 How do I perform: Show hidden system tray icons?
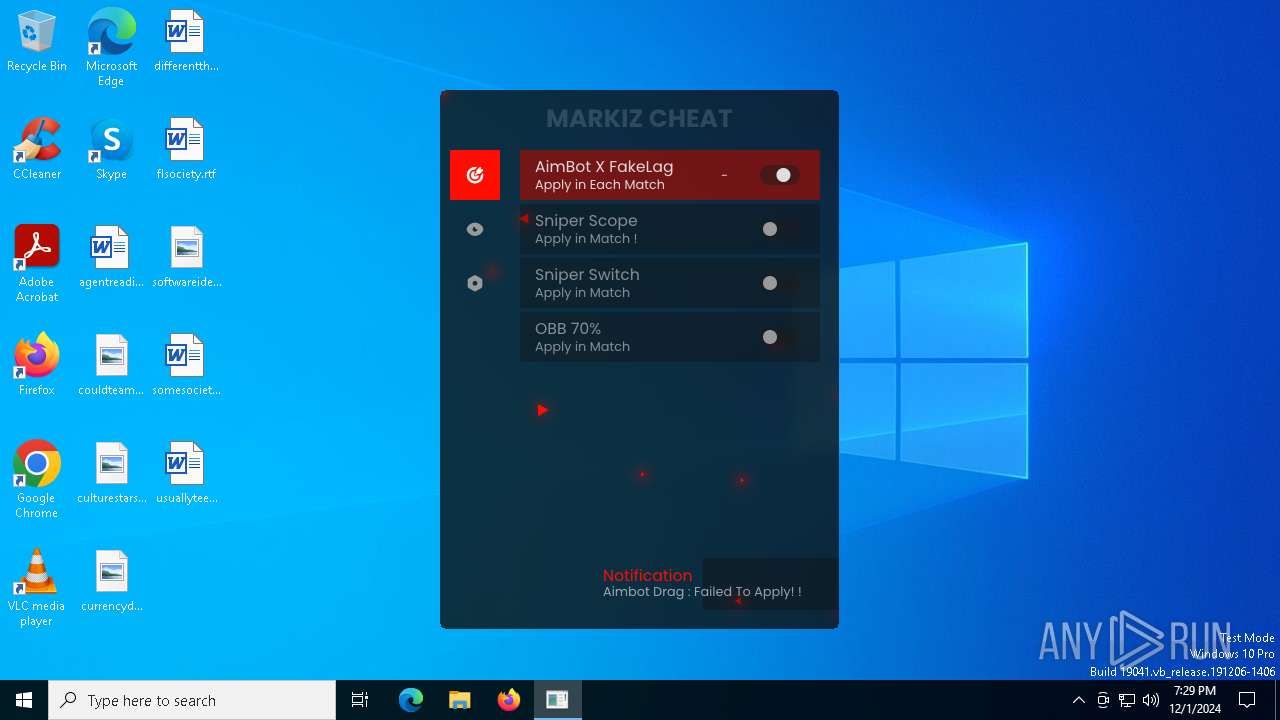click(x=1079, y=700)
